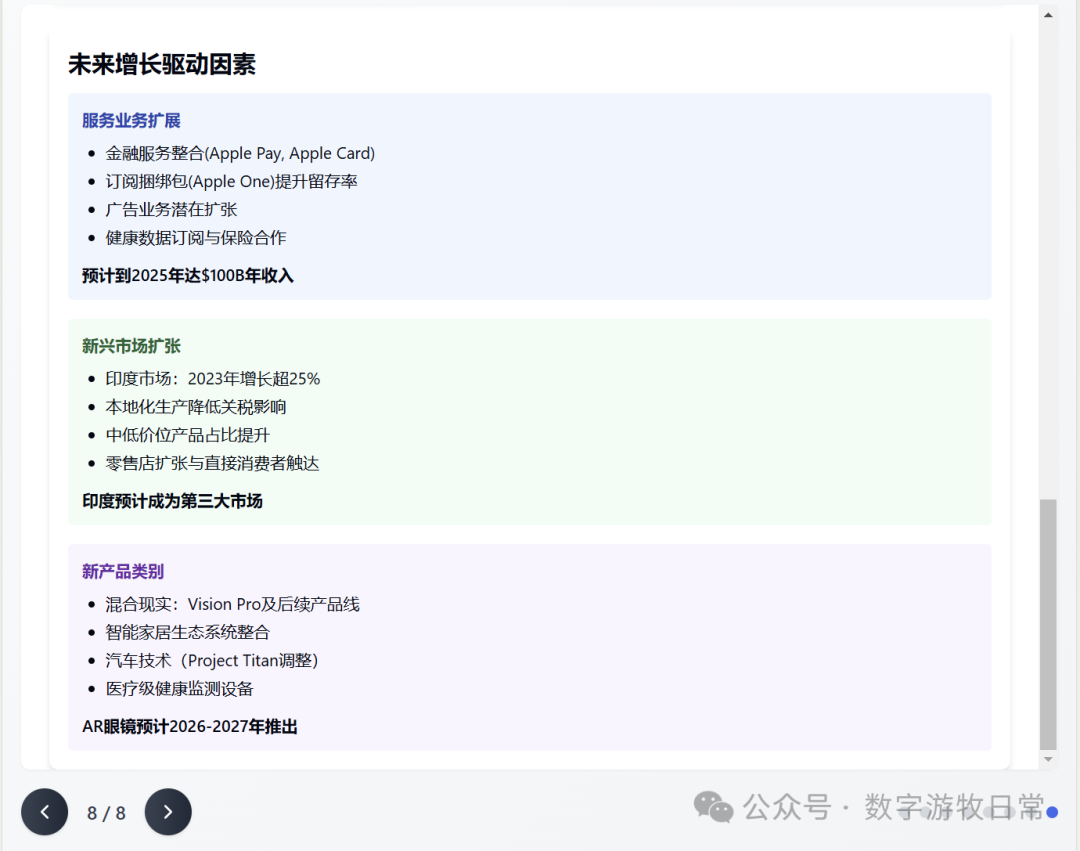Select the 新兴市场扩张 section title
This screenshot has height=851, width=1080.
(x=131, y=346)
